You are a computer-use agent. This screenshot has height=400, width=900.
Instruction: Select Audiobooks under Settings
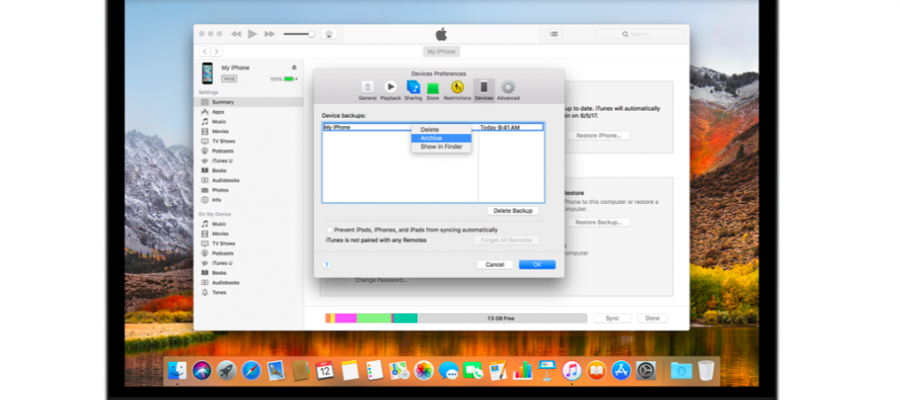pyautogui.click(x=249, y=180)
